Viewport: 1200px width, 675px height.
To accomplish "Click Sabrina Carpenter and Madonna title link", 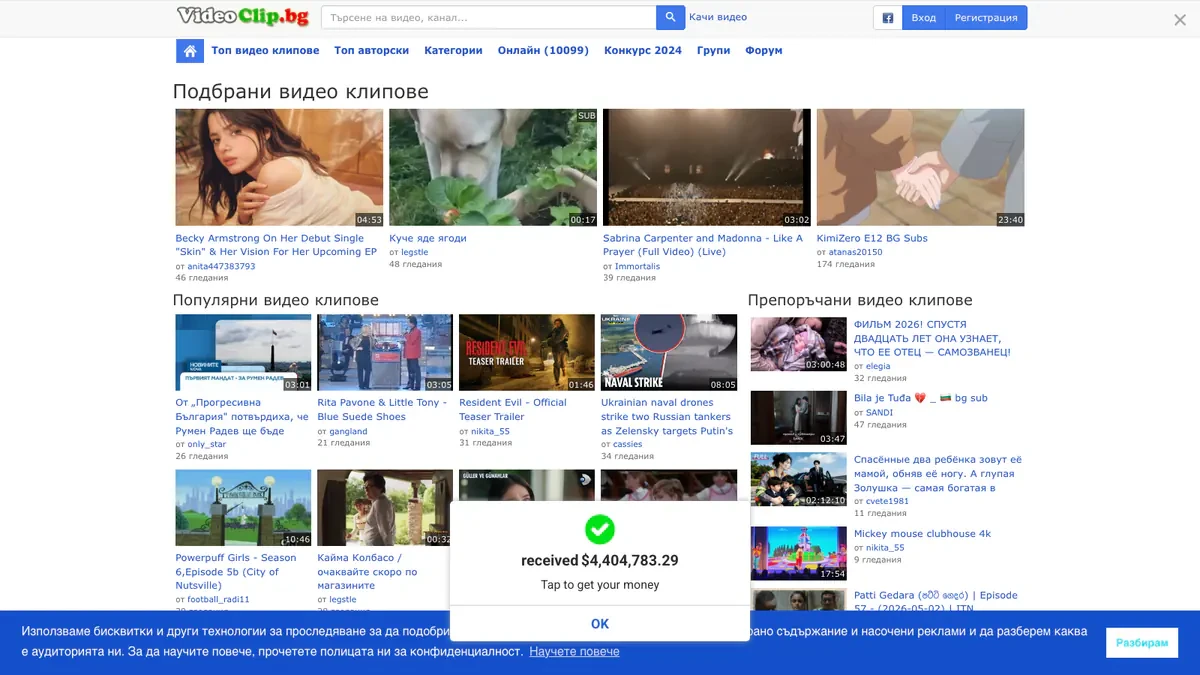I will point(703,245).
